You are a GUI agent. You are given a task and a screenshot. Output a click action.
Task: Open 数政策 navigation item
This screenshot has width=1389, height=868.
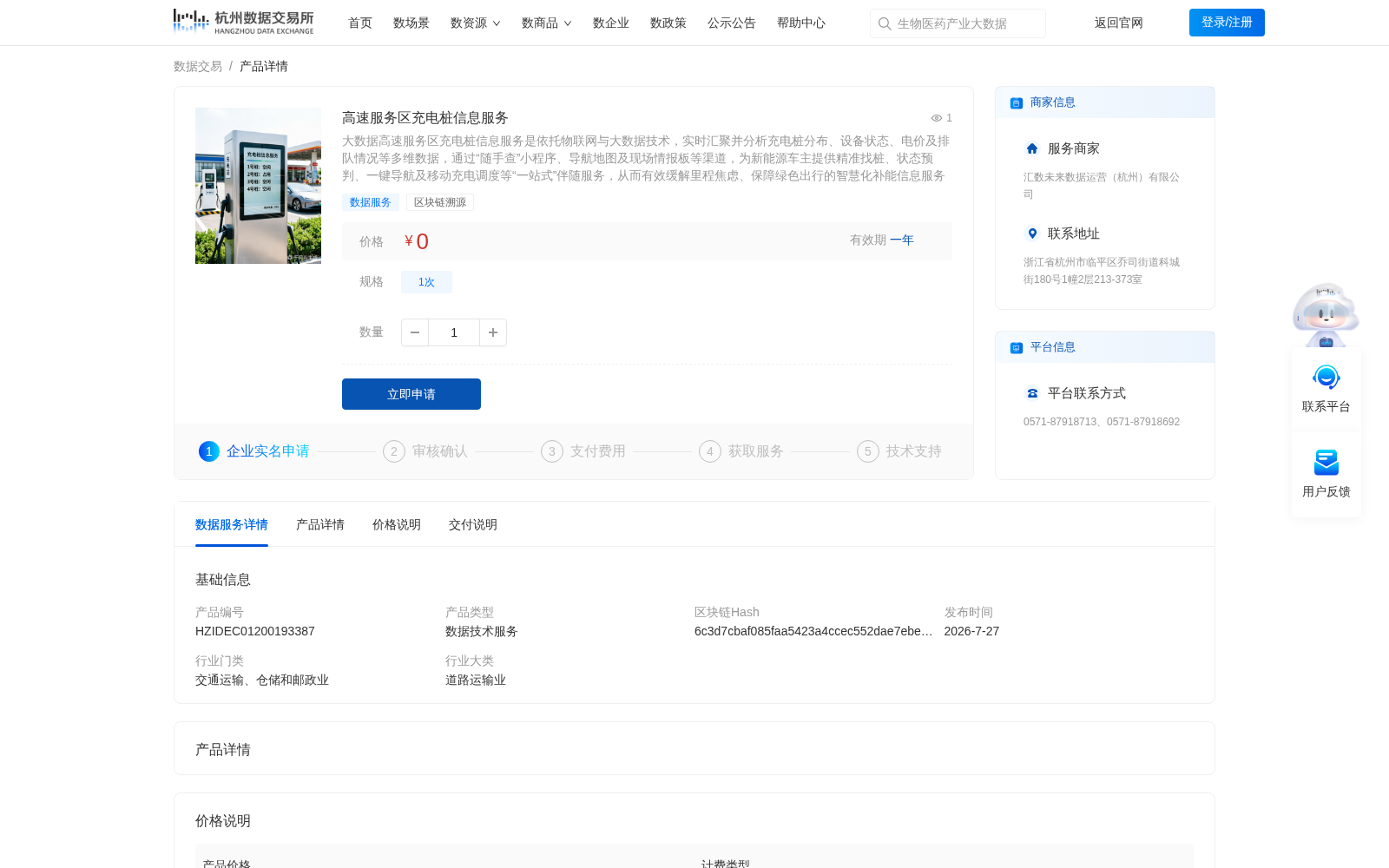668,23
